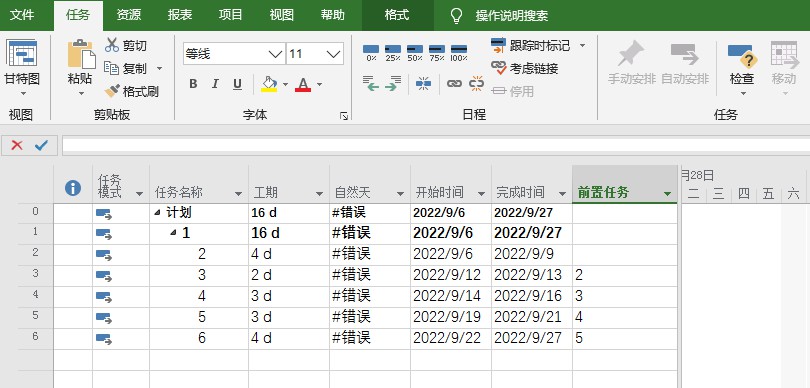Click the Unlink tasks icon
The width and height of the screenshot is (810, 388).
pyautogui.click(x=476, y=83)
